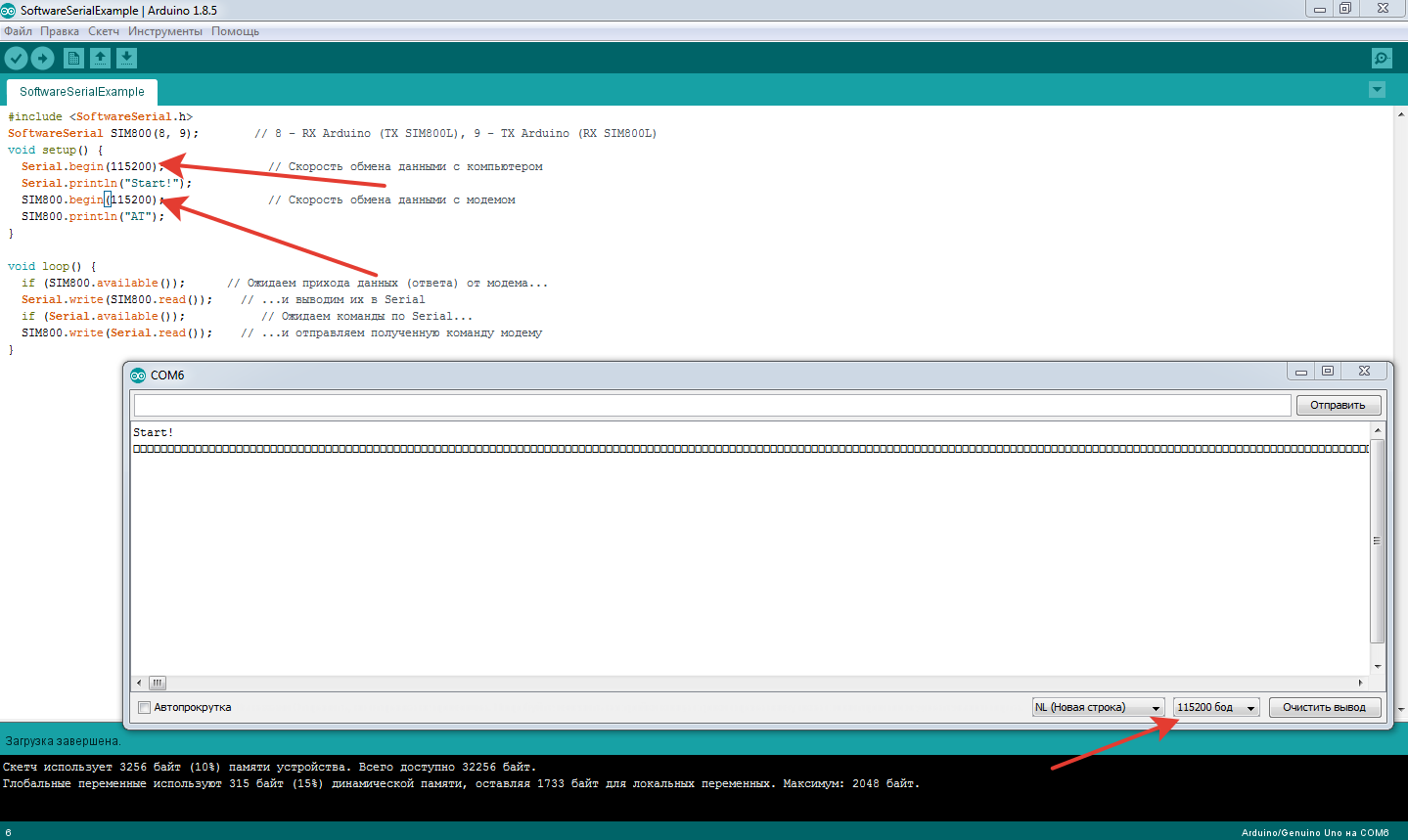Click the Arduino logo in COM6 window title
Viewport: 1408px width, 840px height.
(138, 376)
